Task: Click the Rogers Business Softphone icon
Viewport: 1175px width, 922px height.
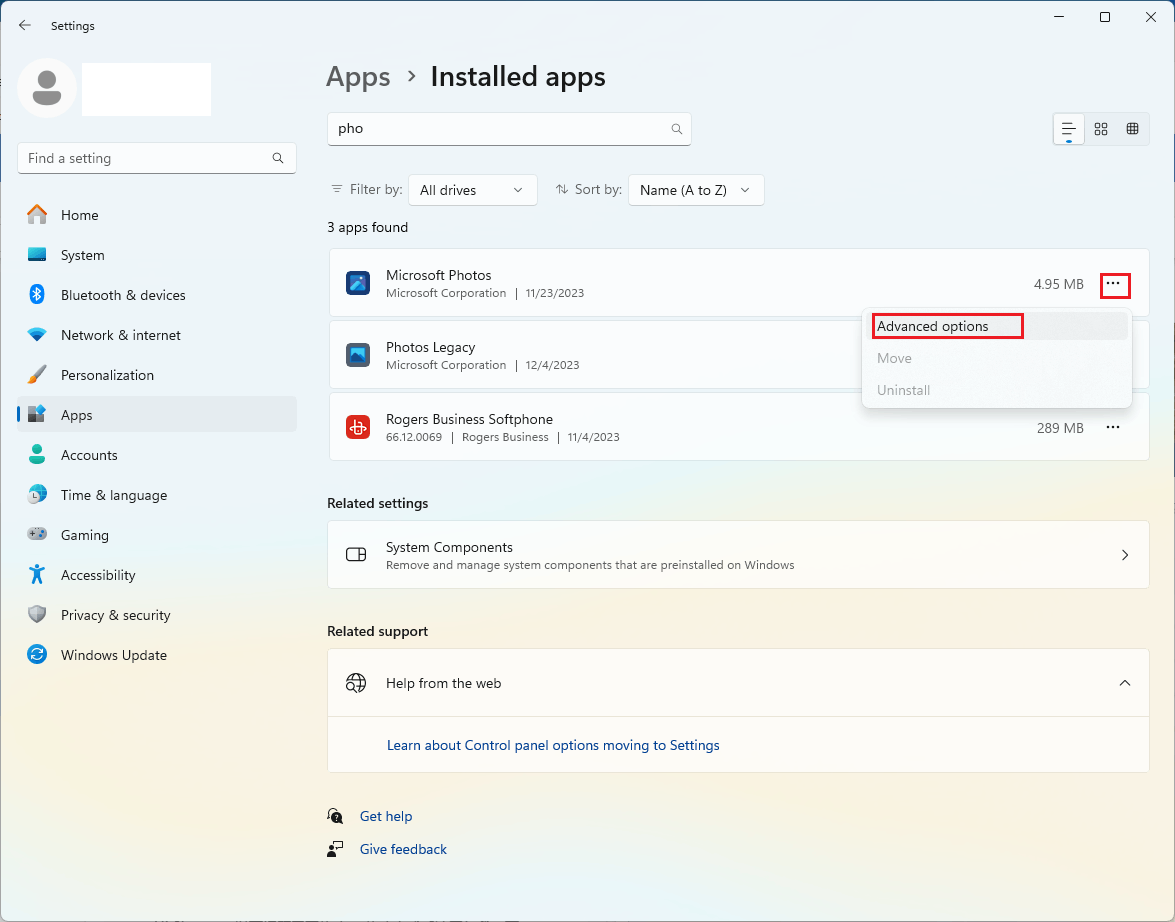Action: coord(358,427)
